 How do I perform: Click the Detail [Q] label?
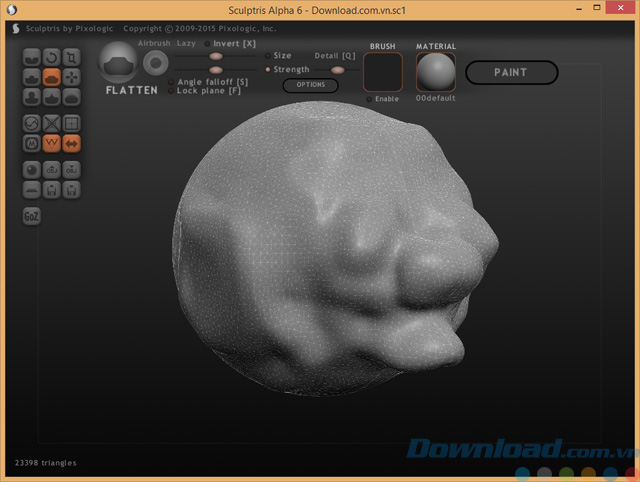[335, 56]
